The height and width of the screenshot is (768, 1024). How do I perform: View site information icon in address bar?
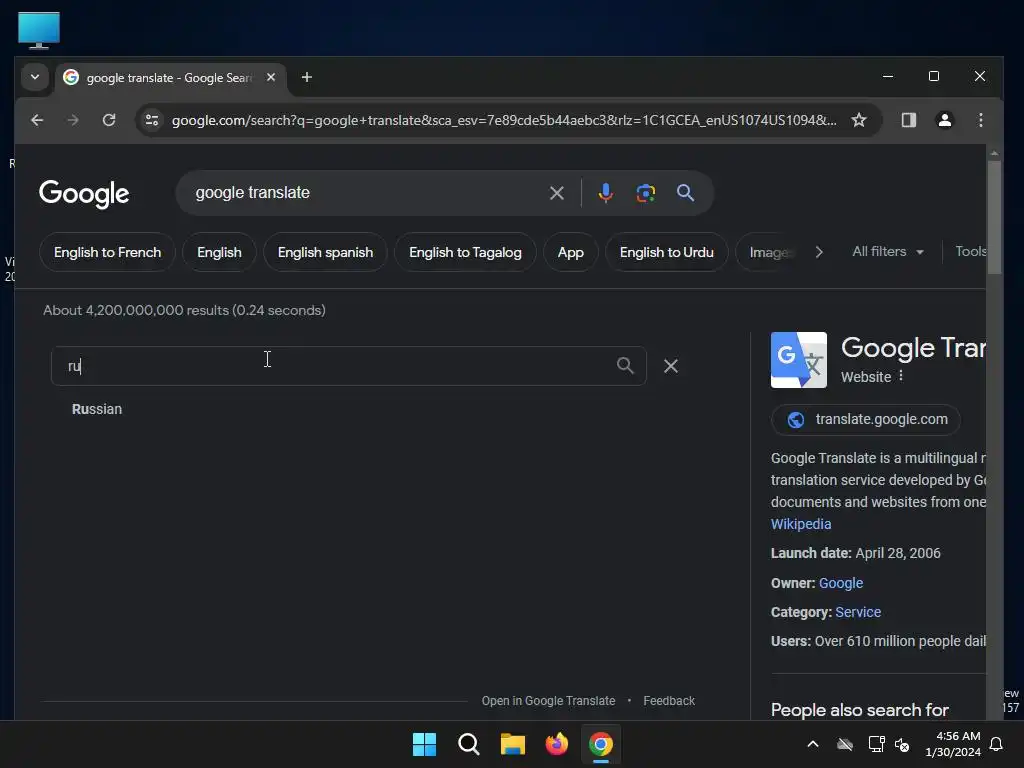(152, 120)
